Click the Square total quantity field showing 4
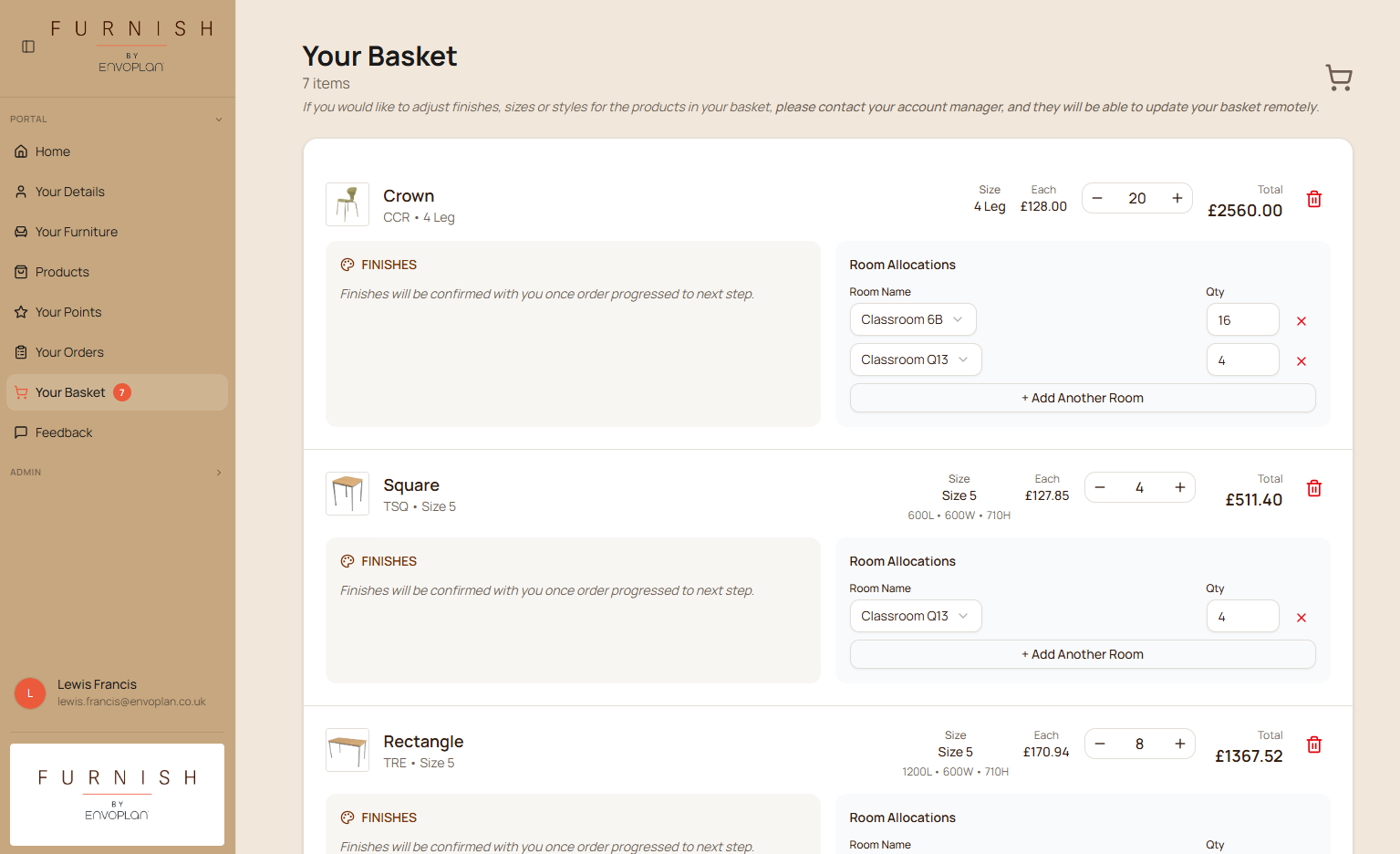 point(1139,487)
